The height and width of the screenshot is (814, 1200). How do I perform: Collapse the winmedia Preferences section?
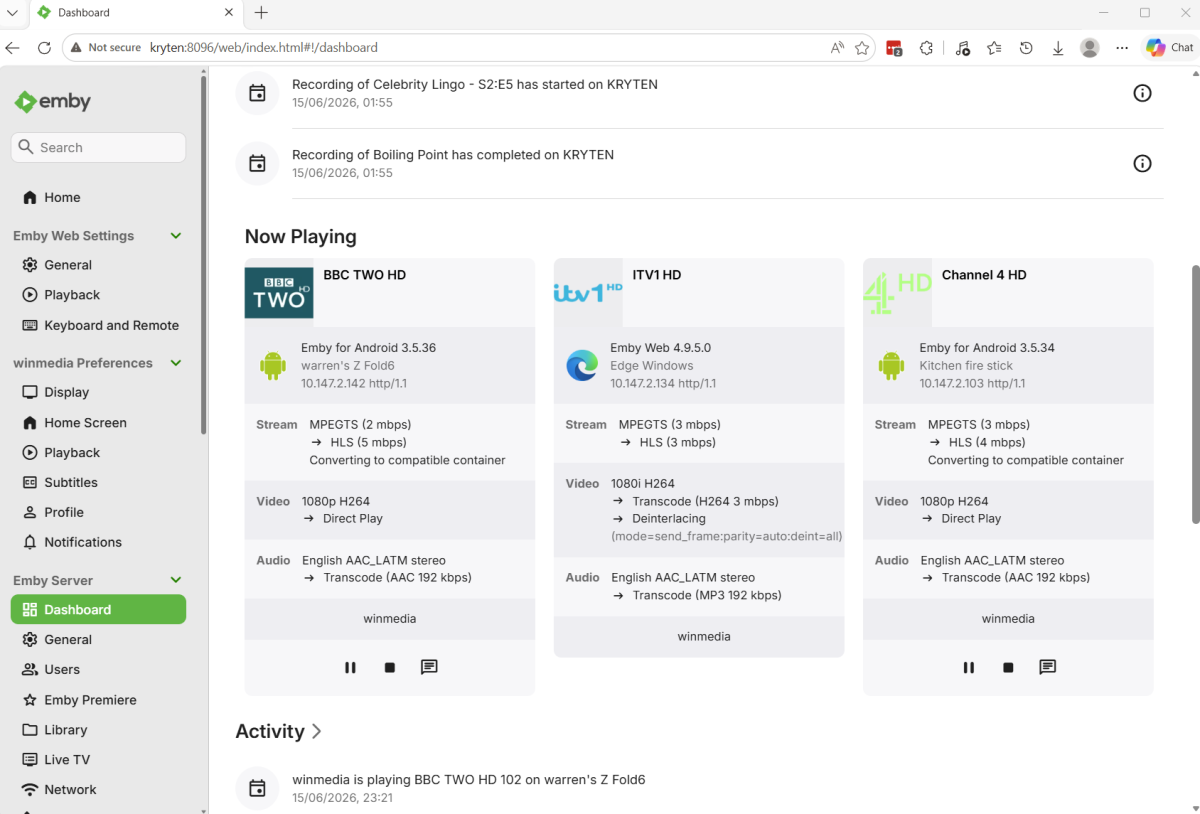(176, 363)
